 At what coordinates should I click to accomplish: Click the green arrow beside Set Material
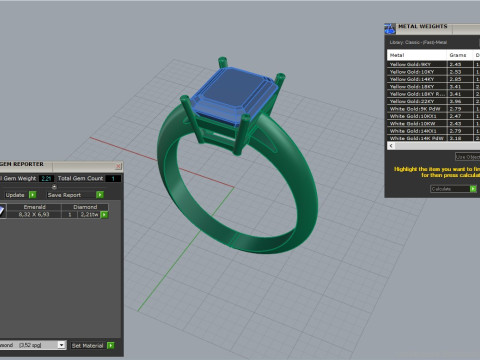point(111,345)
